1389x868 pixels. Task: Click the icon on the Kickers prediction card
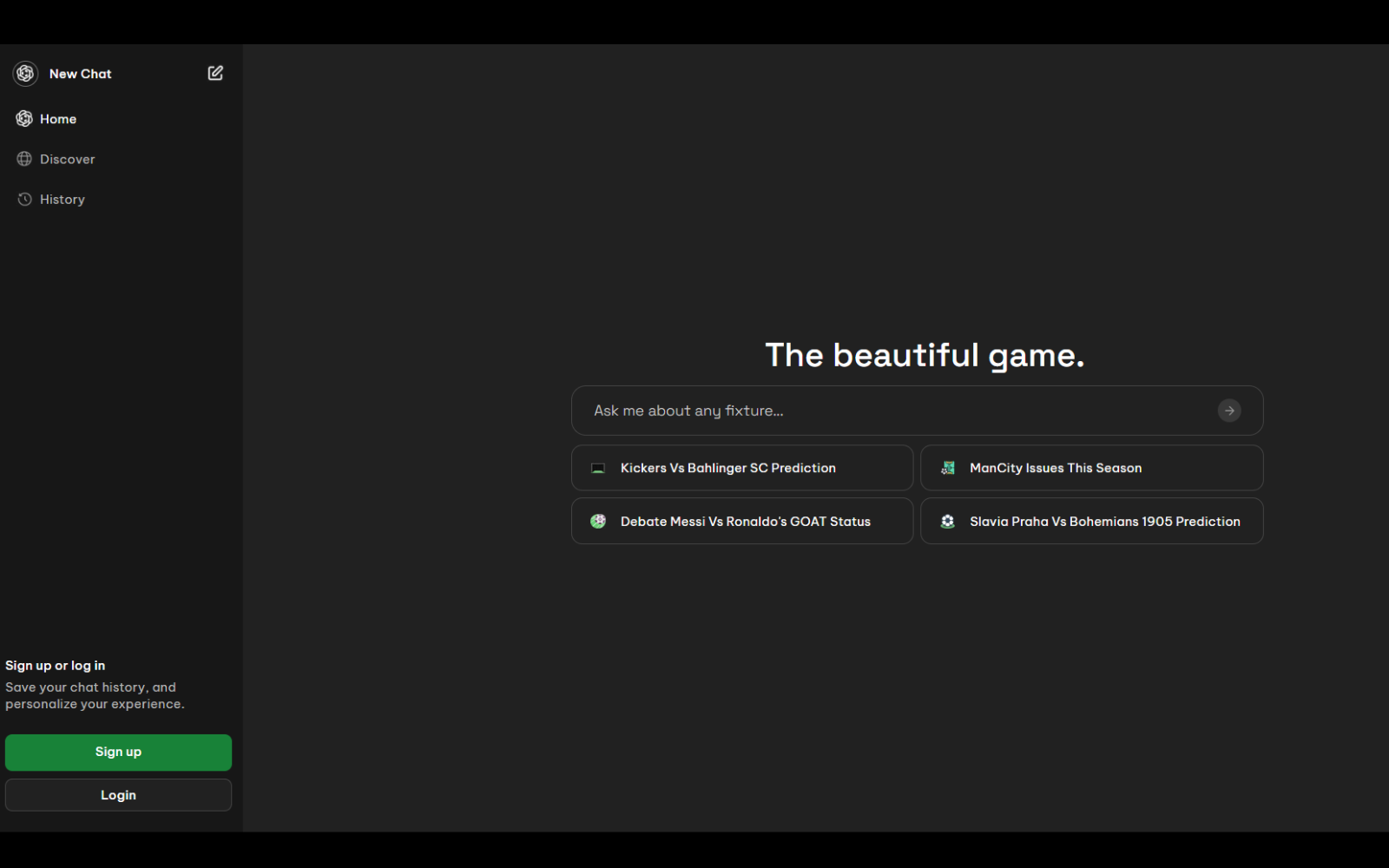[x=598, y=468]
